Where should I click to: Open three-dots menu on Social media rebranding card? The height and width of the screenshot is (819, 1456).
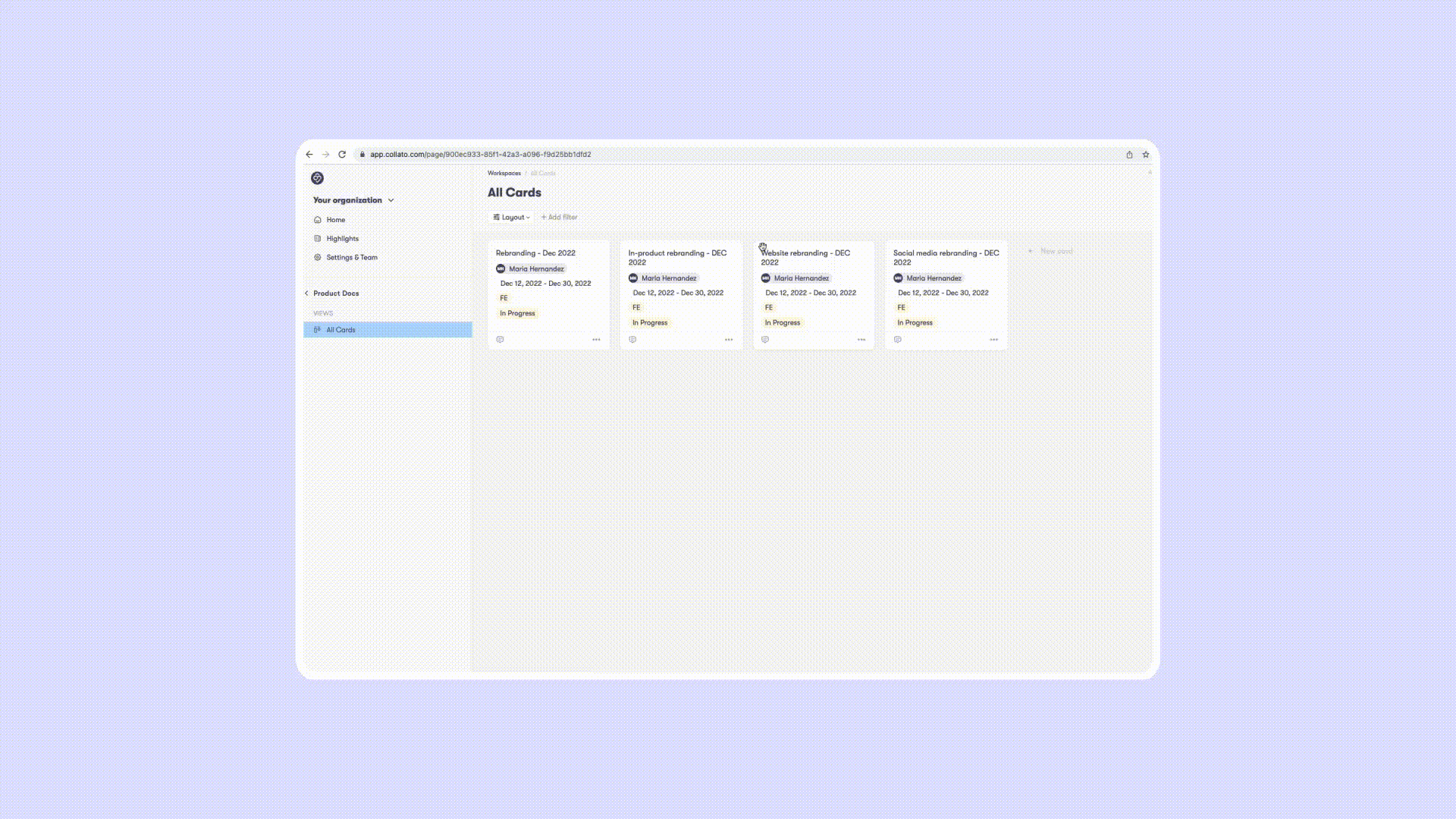tap(993, 340)
